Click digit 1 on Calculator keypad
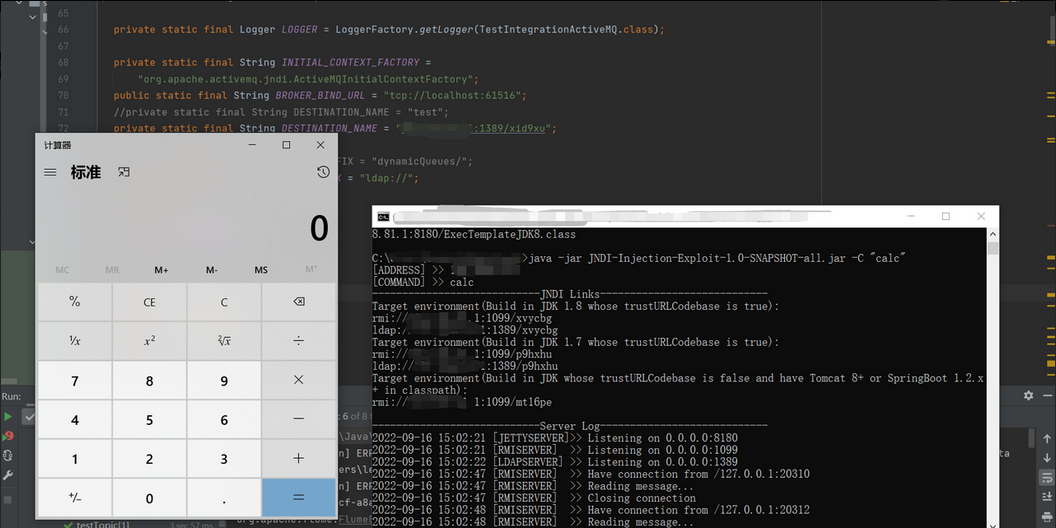This screenshot has width=1056, height=528. coord(75,459)
